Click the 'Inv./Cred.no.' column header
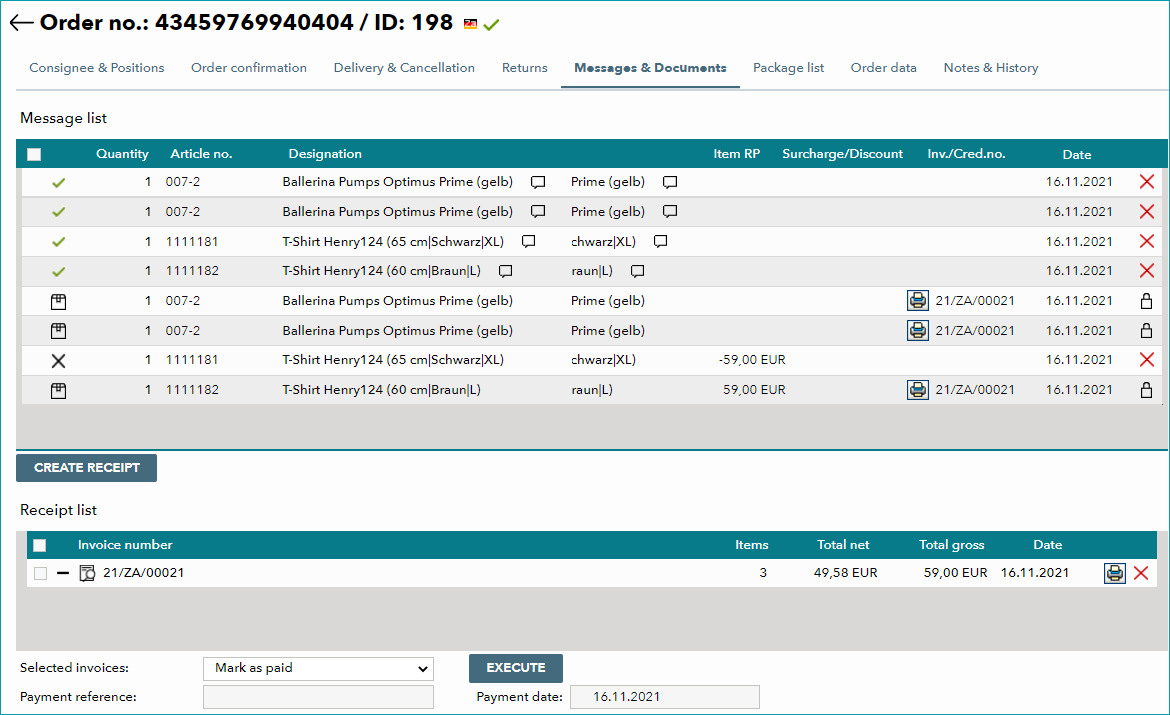The height and width of the screenshot is (715, 1170). 966,154
